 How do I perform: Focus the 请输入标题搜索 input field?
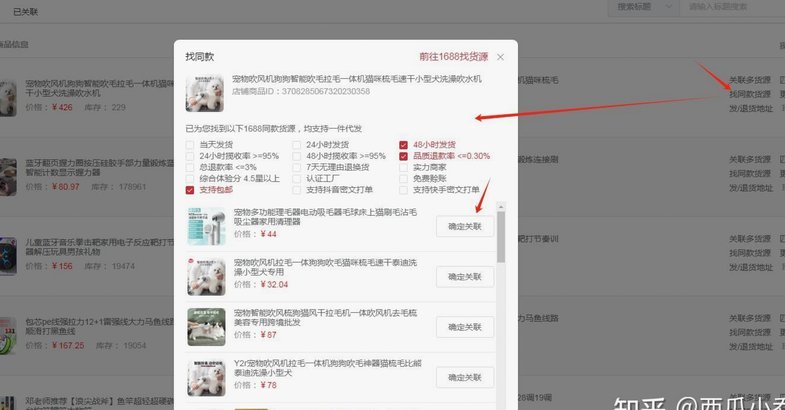(733, 7)
